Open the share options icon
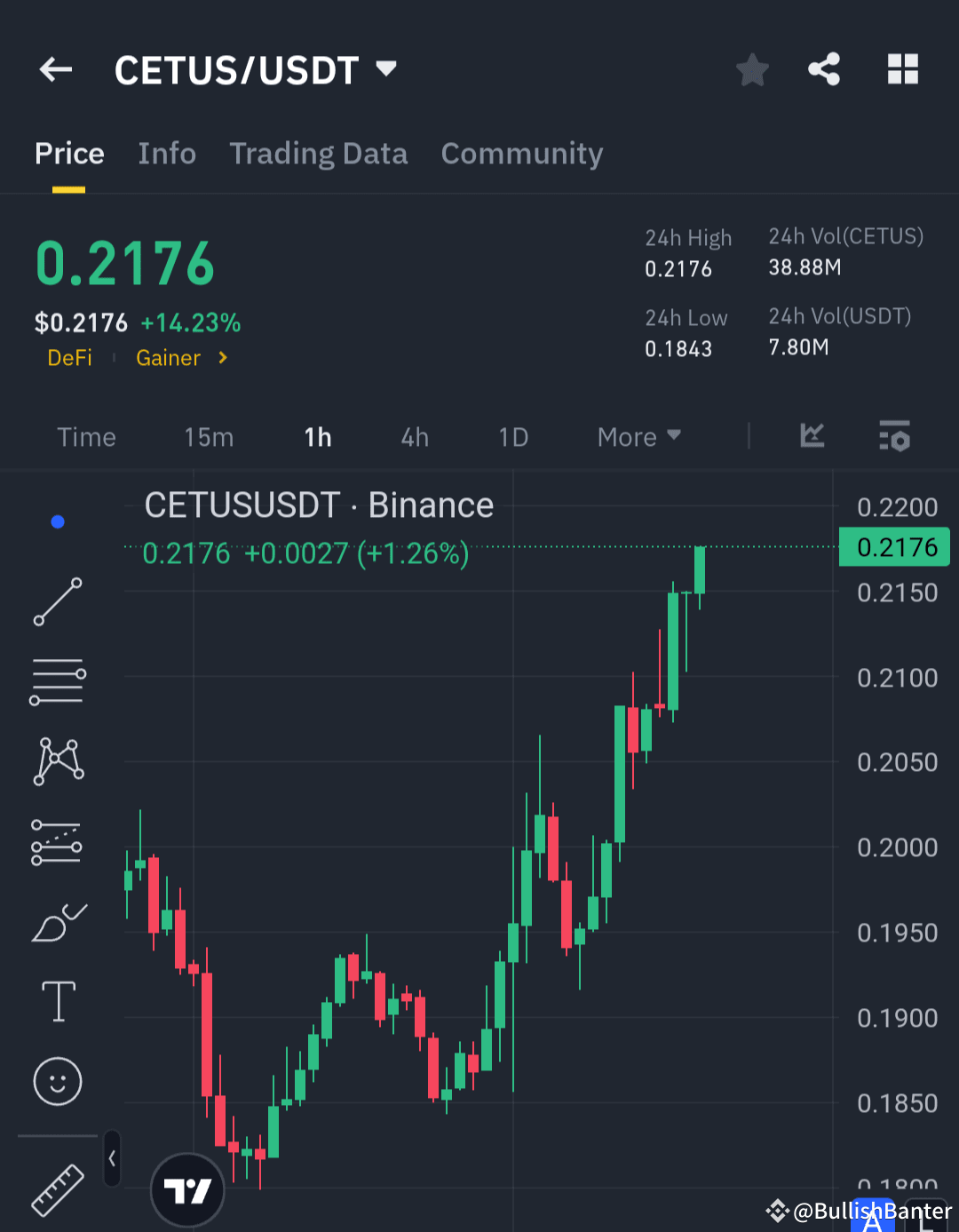959x1232 pixels. [x=823, y=69]
